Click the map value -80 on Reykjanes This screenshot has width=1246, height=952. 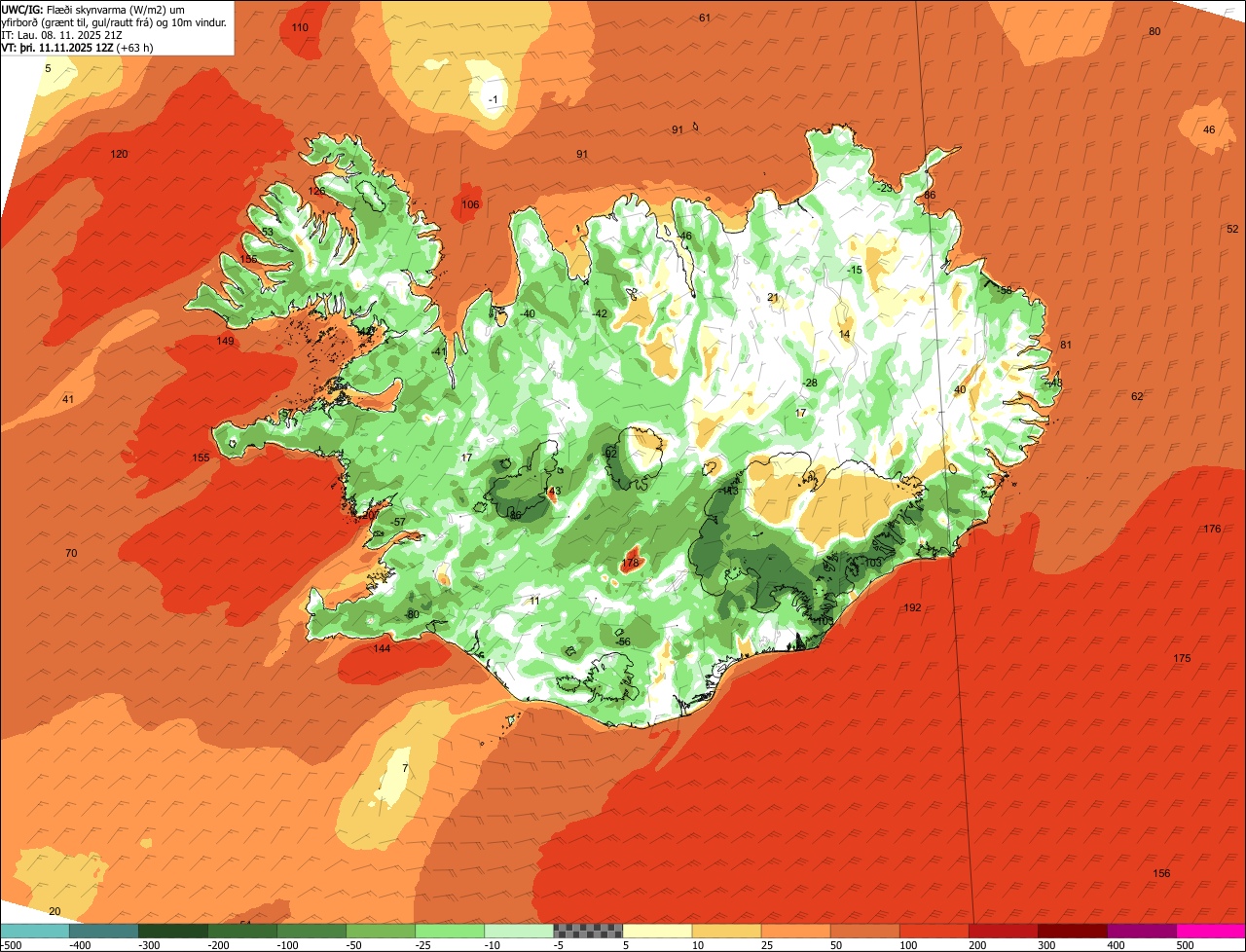coord(411,614)
